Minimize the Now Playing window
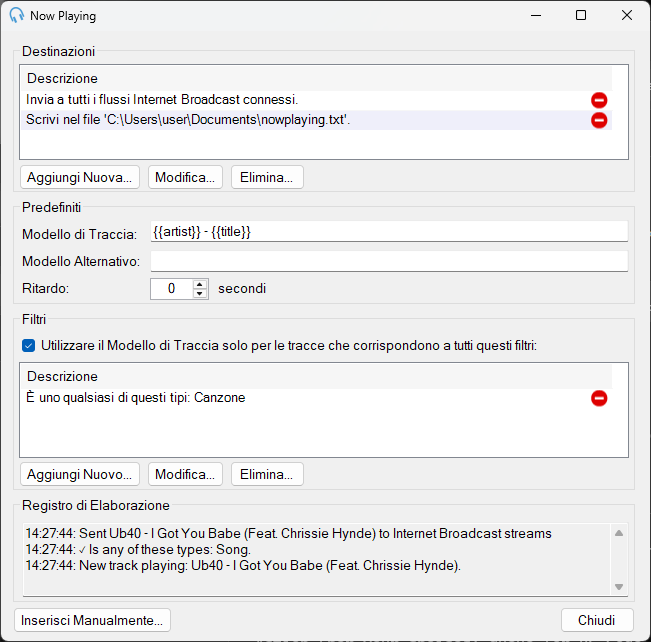This screenshot has width=651, height=642. pyautogui.click(x=536, y=15)
